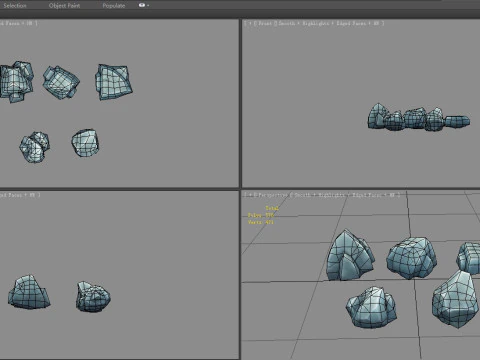The height and width of the screenshot is (360, 480).
Task: Click the shading label in the top-left viewport
Action: 18,23
